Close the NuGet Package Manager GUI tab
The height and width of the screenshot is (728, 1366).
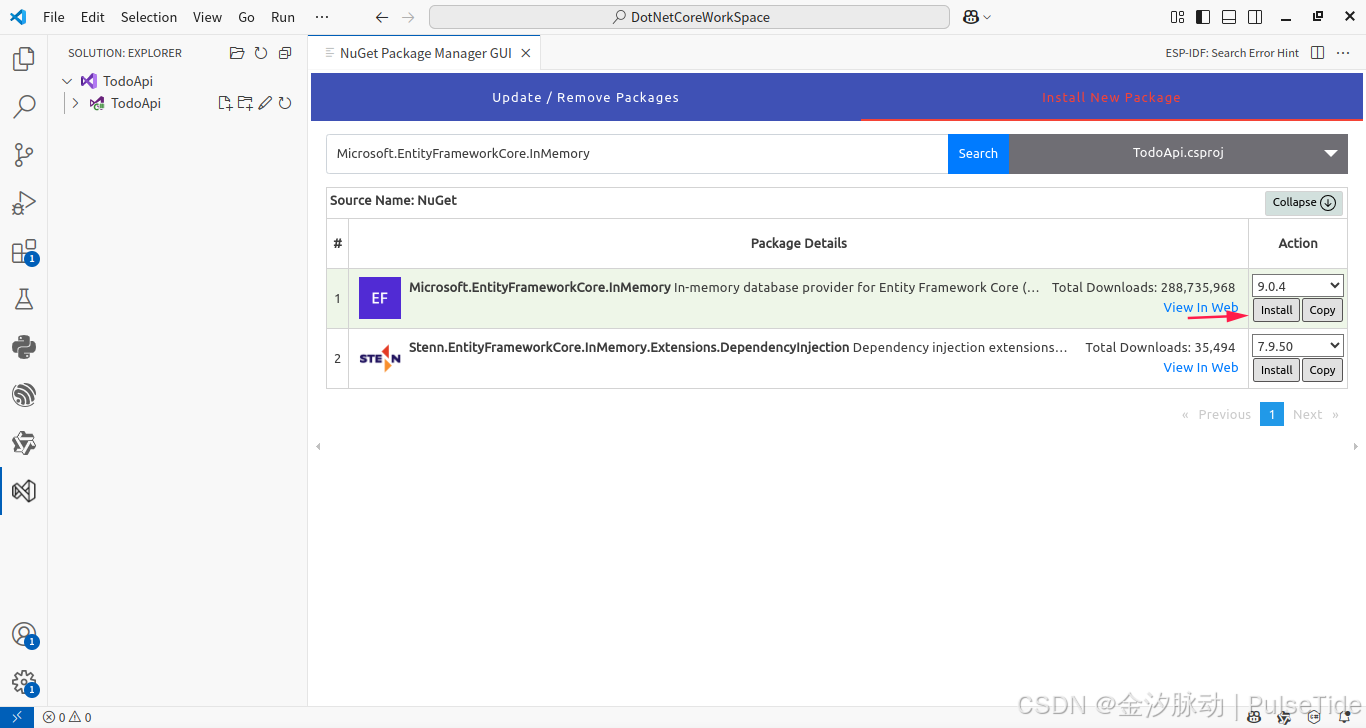point(526,53)
